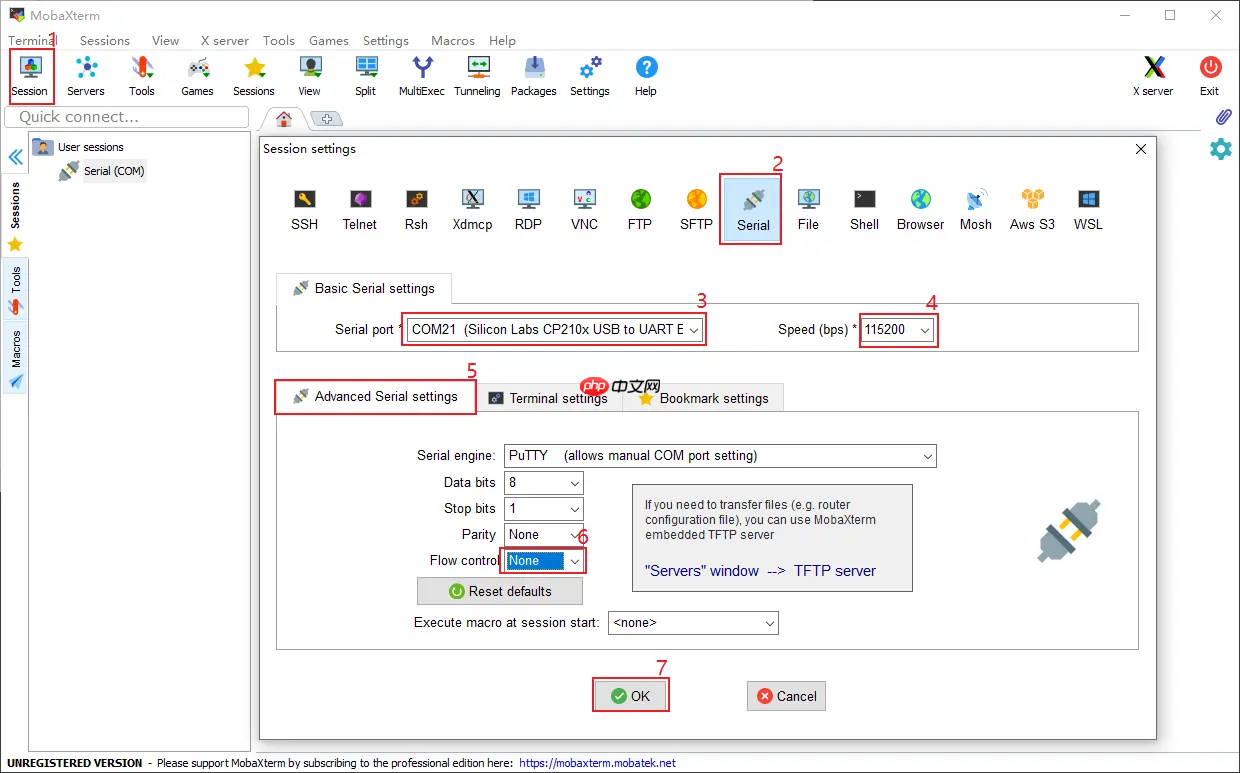Image resolution: width=1240 pixels, height=773 pixels.
Task: Click the Split toolbar icon
Action: coord(366,76)
